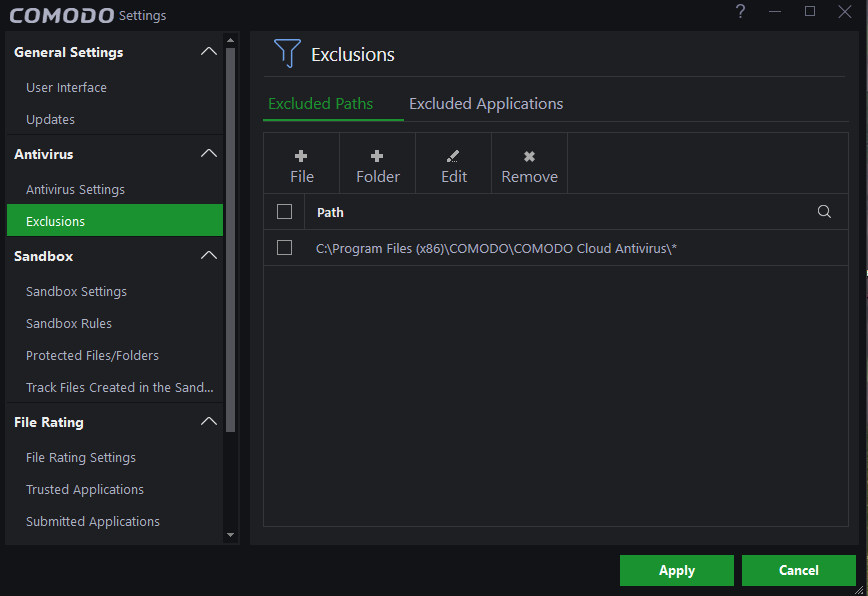This screenshot has height=596, width=868.
Task: Collapse the Antivirus section
Action: pos(208,154)
